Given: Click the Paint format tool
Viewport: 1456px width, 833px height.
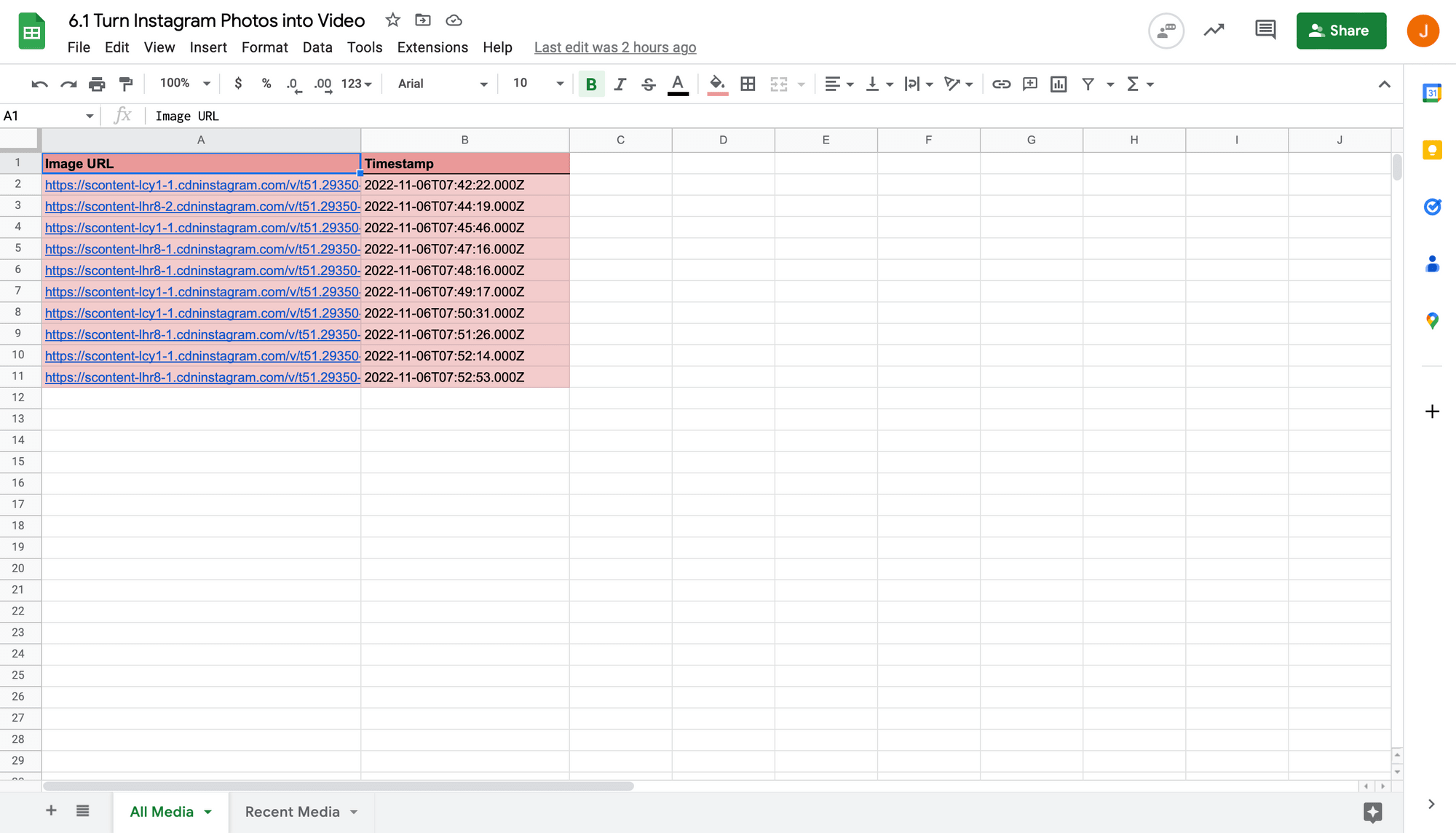Looking at the screenshot, I should pos(126,84).
